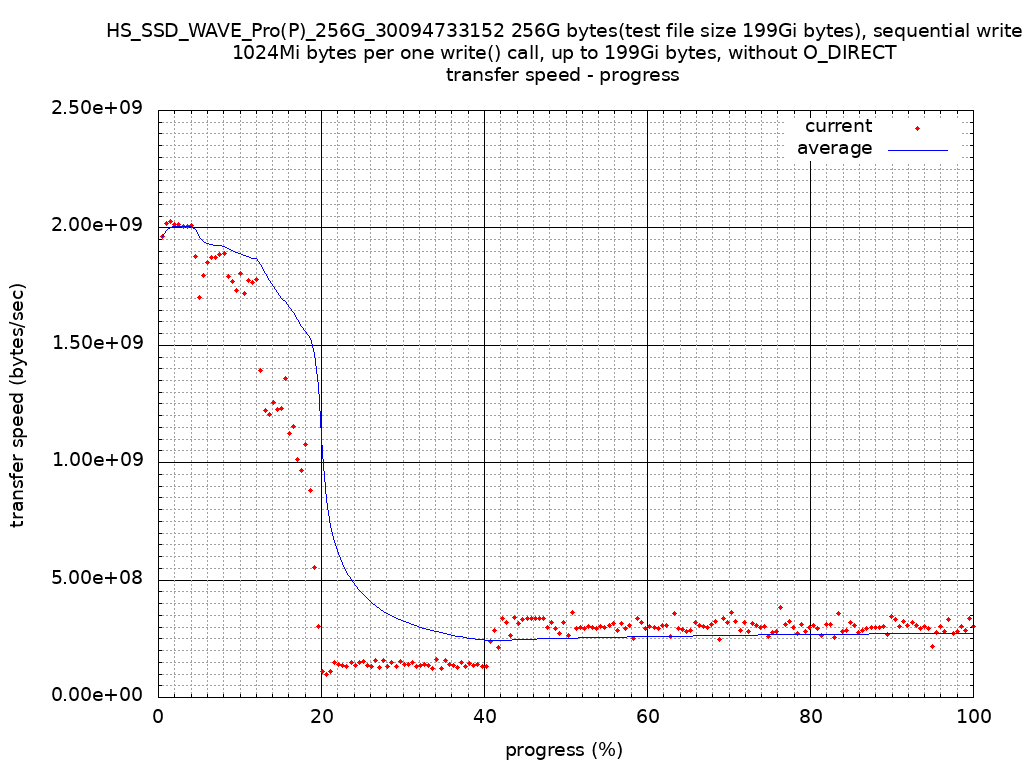The width and height of the screenshot is (1024, 768).
Task: Select the 2.00e+09 y-axis tick label
Action: point(98,225)
